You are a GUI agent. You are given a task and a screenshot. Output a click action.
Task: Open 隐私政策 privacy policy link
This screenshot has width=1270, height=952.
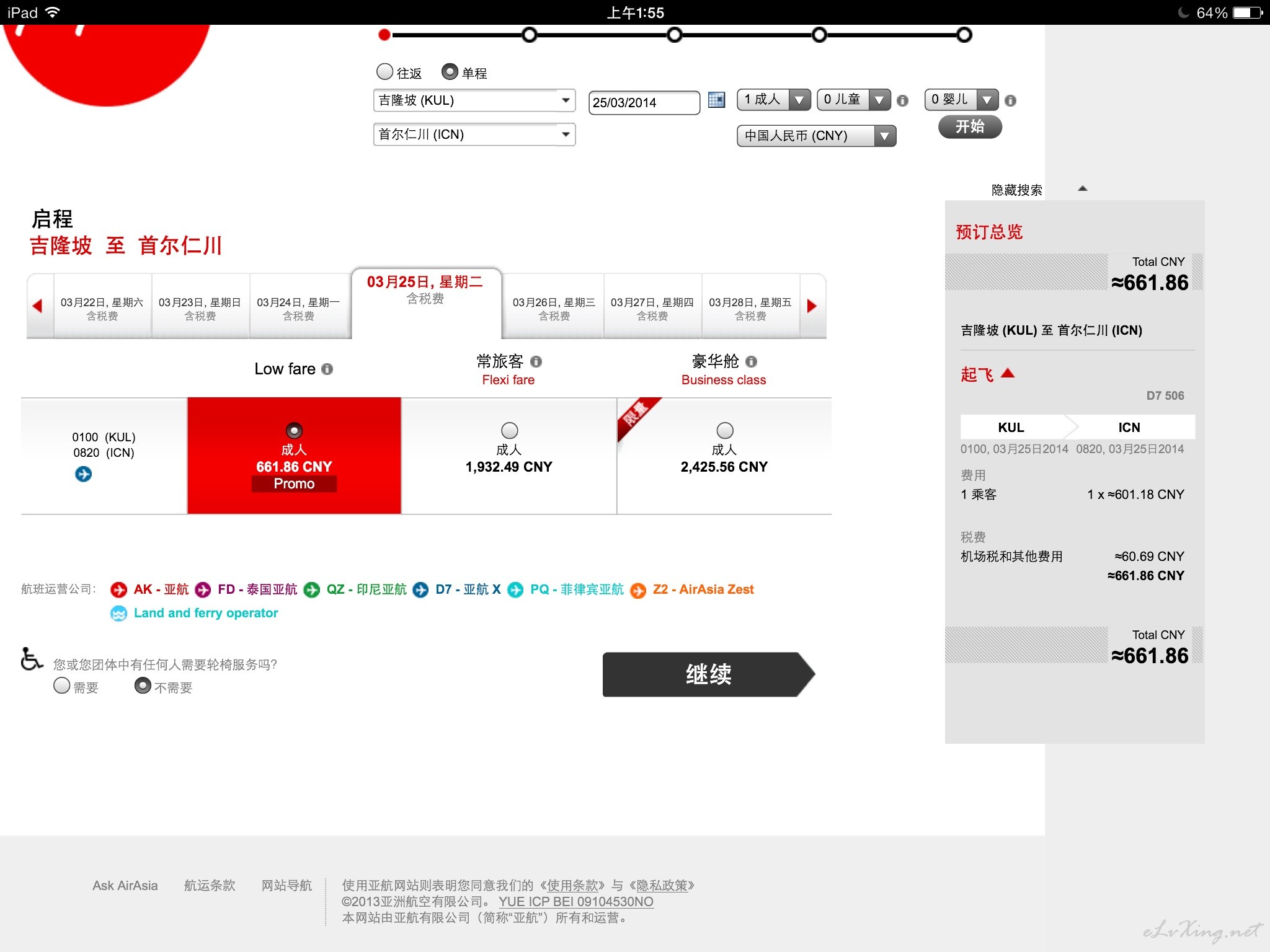662,886
